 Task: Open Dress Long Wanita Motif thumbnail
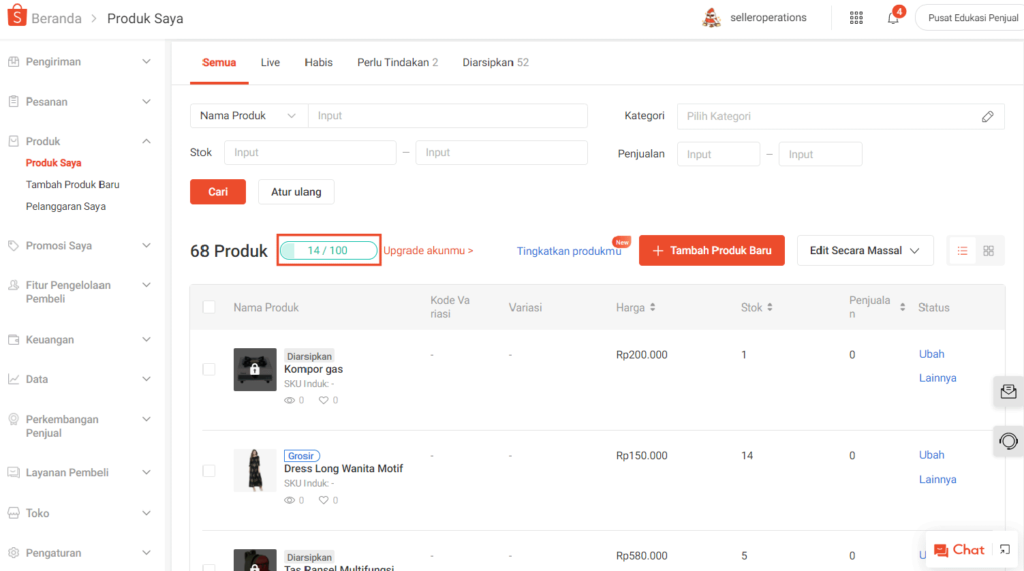pos(255,470)
